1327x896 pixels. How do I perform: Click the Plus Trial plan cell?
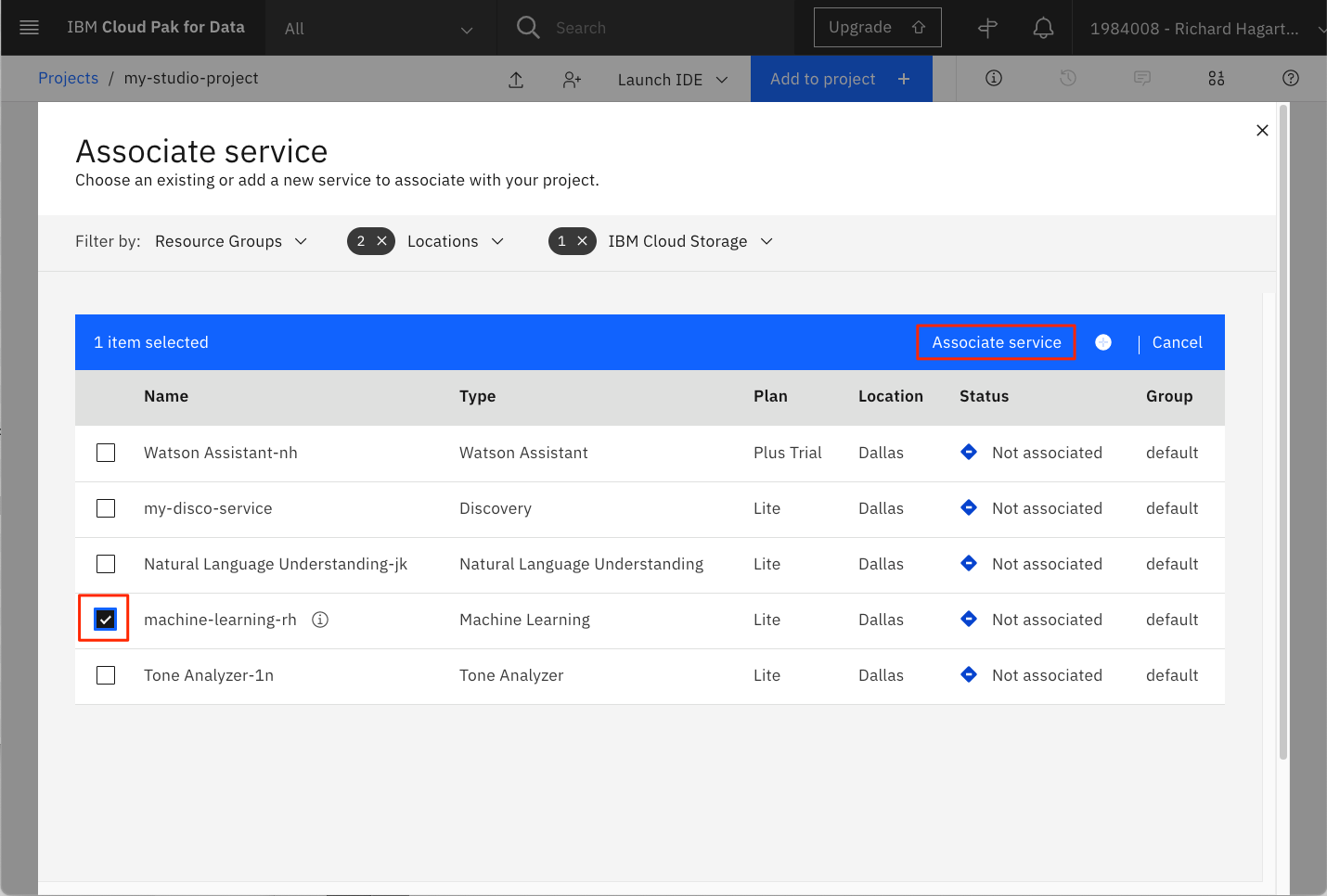788,453
